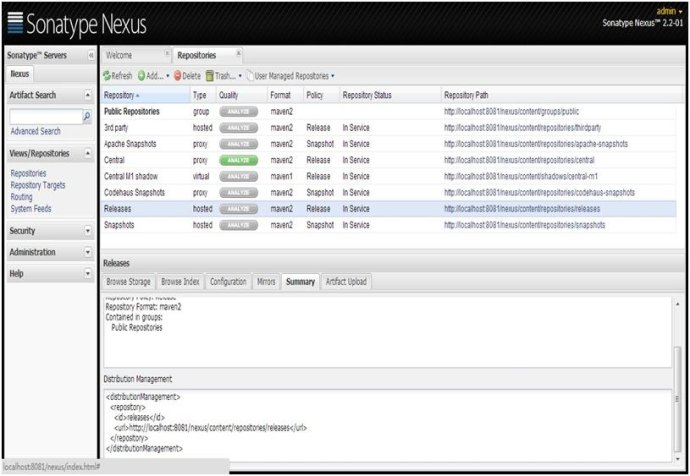The height and width of the screenshot is (476, 690).
Task: Open the Advanced Search link
Action: (x=35, y=131)
